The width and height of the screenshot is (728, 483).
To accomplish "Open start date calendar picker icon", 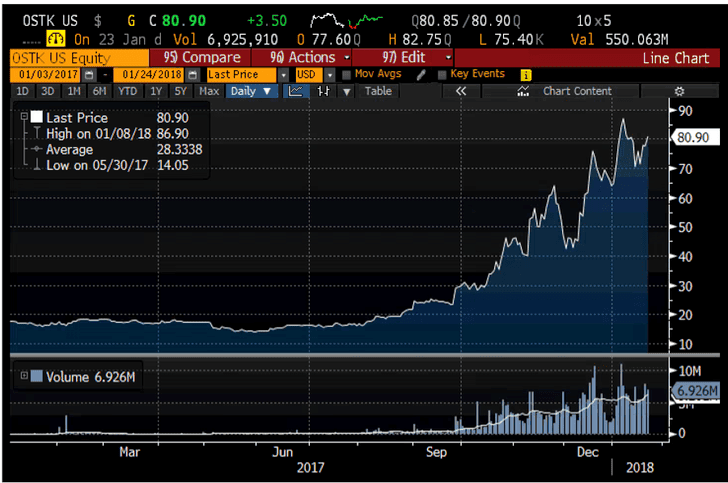I will pos(91,75).
